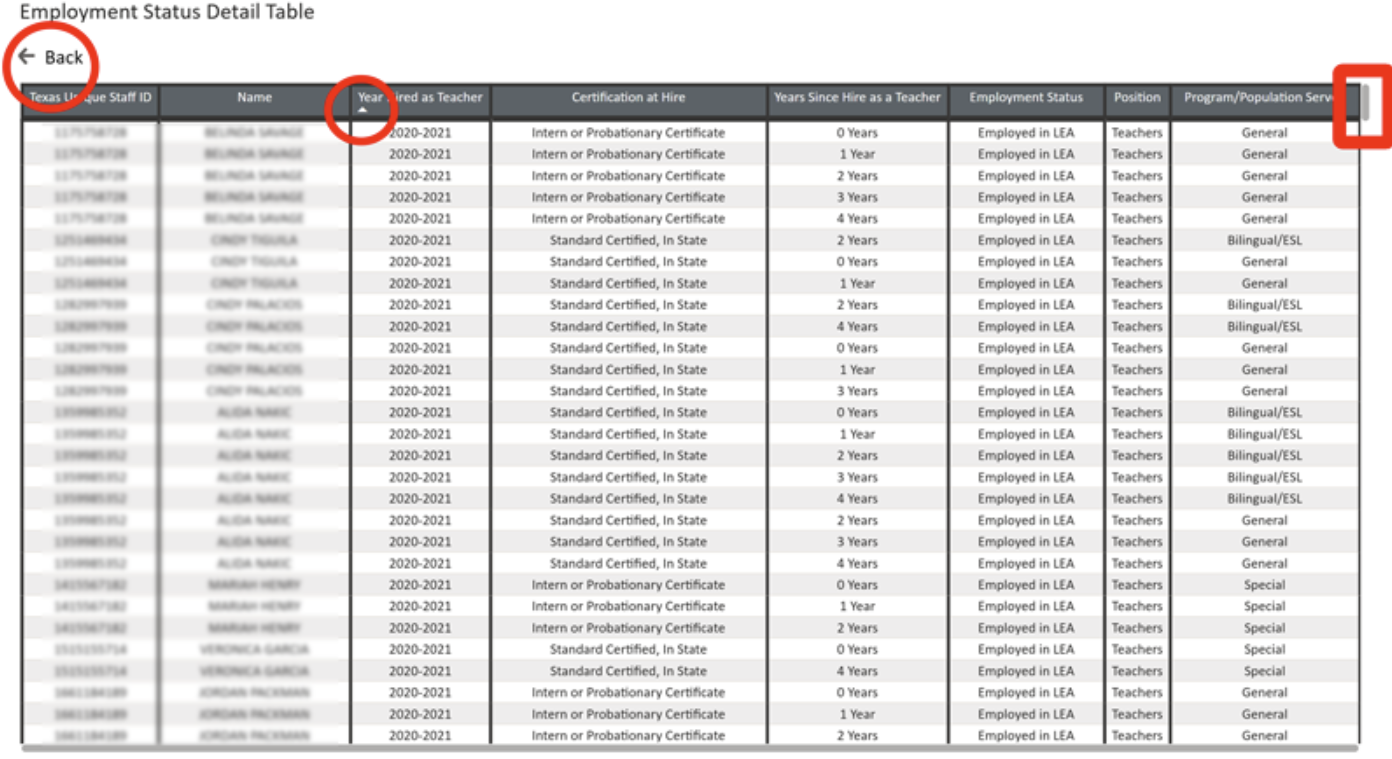Select "1 Year" in CINDY TIGULA's row
The image size is (1392, 759).
pyautogui.click(x=858, y=283)
